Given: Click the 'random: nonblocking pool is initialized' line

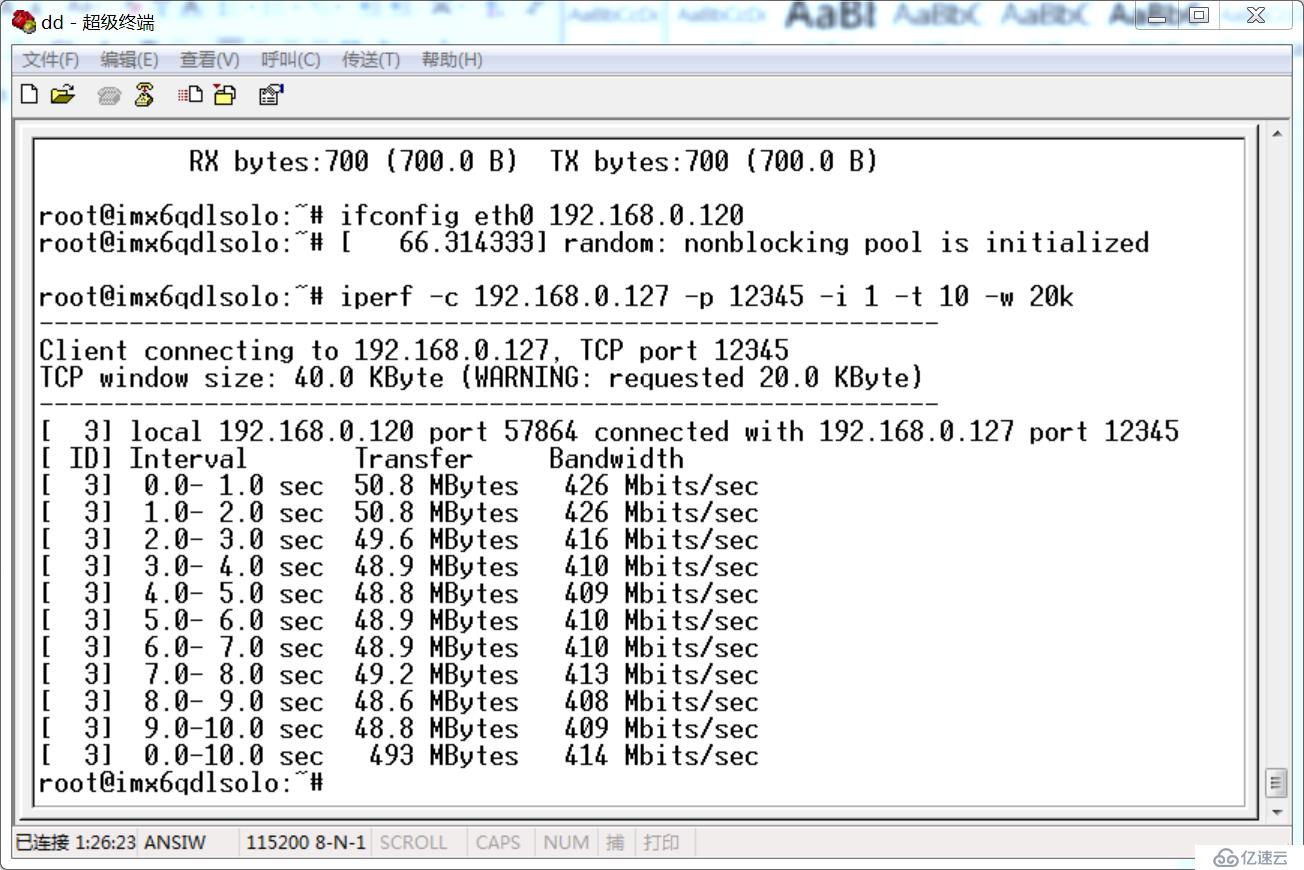Looking at the screenshot, I should pos(594,242).
